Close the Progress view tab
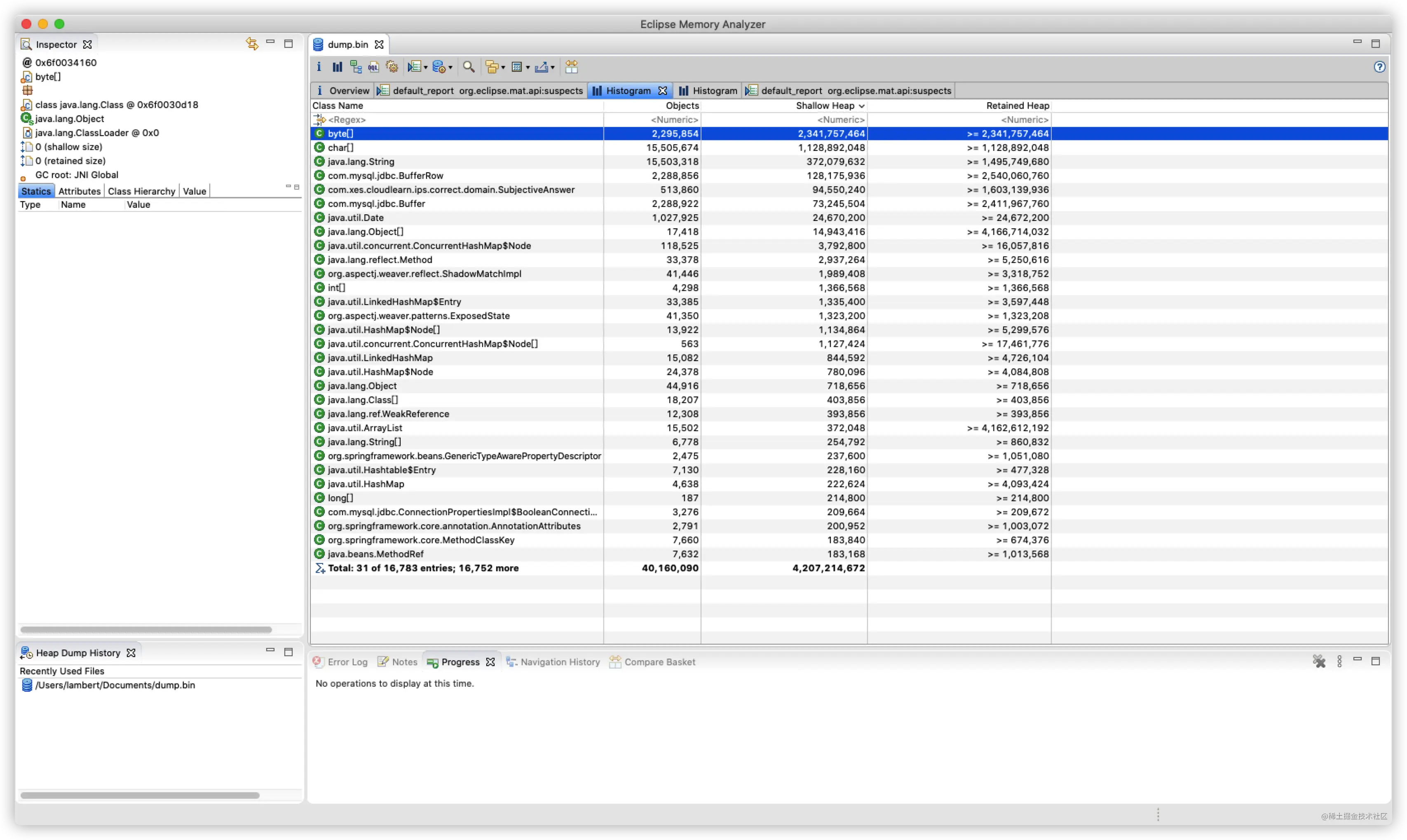 (491, 662)
